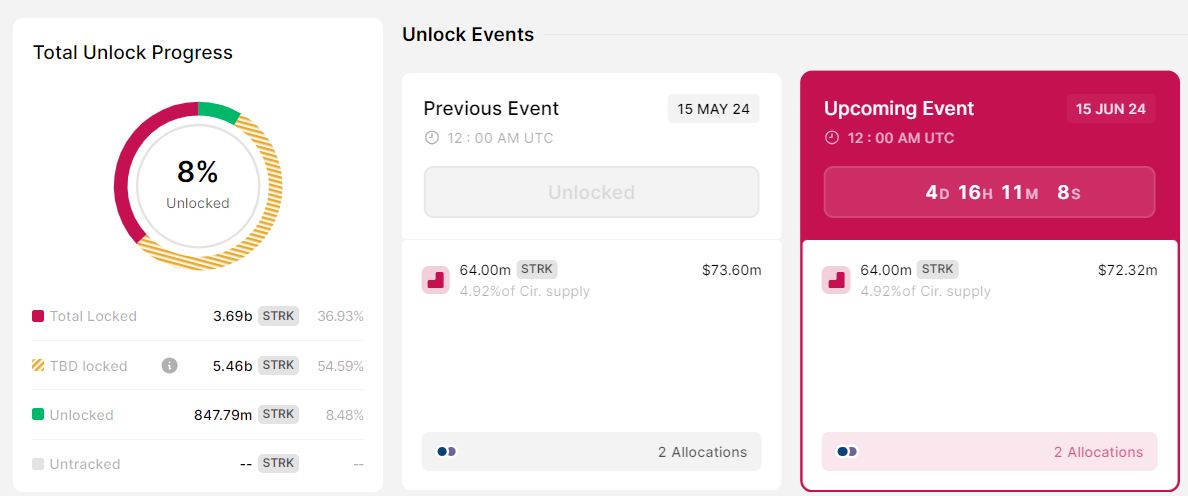
Task: Click the 15 MAY 24 date badge
Action: [x=713, y=109]
